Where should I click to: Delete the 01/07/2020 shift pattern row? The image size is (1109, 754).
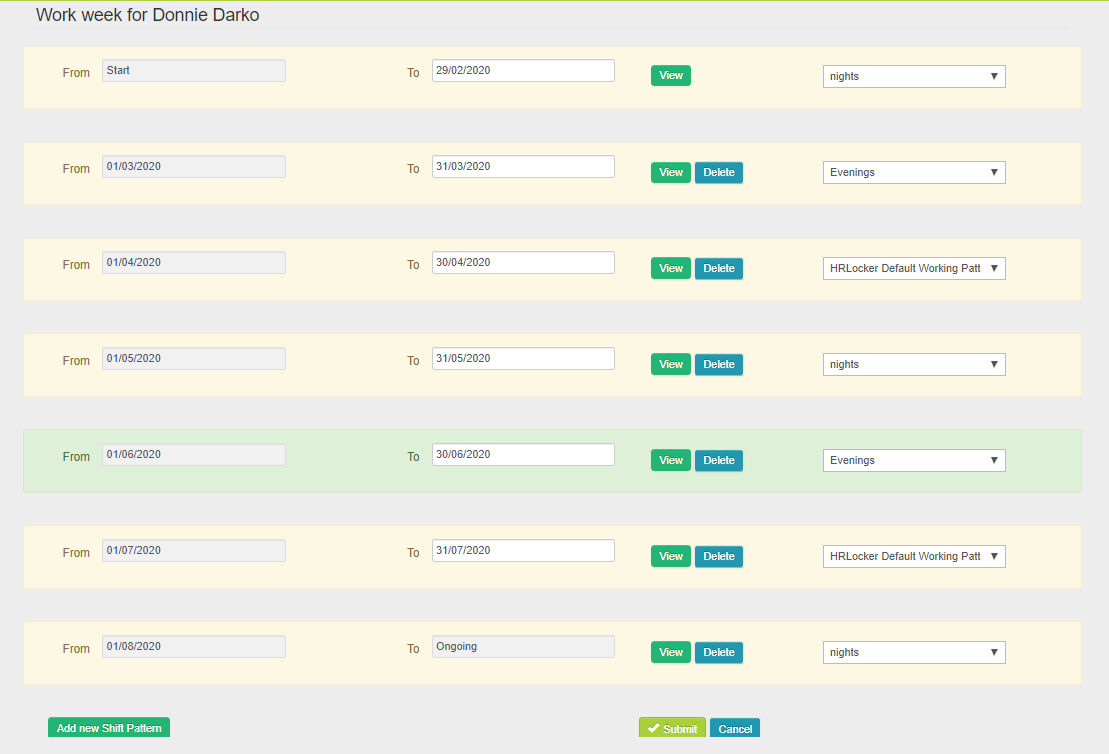tap(718, 556)
